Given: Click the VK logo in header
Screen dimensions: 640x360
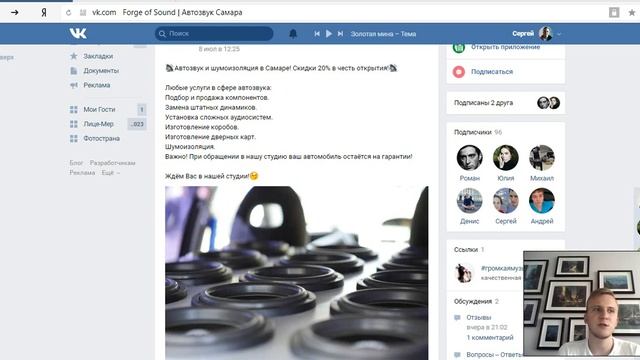Looking at the screenshot, I should 78,33.
